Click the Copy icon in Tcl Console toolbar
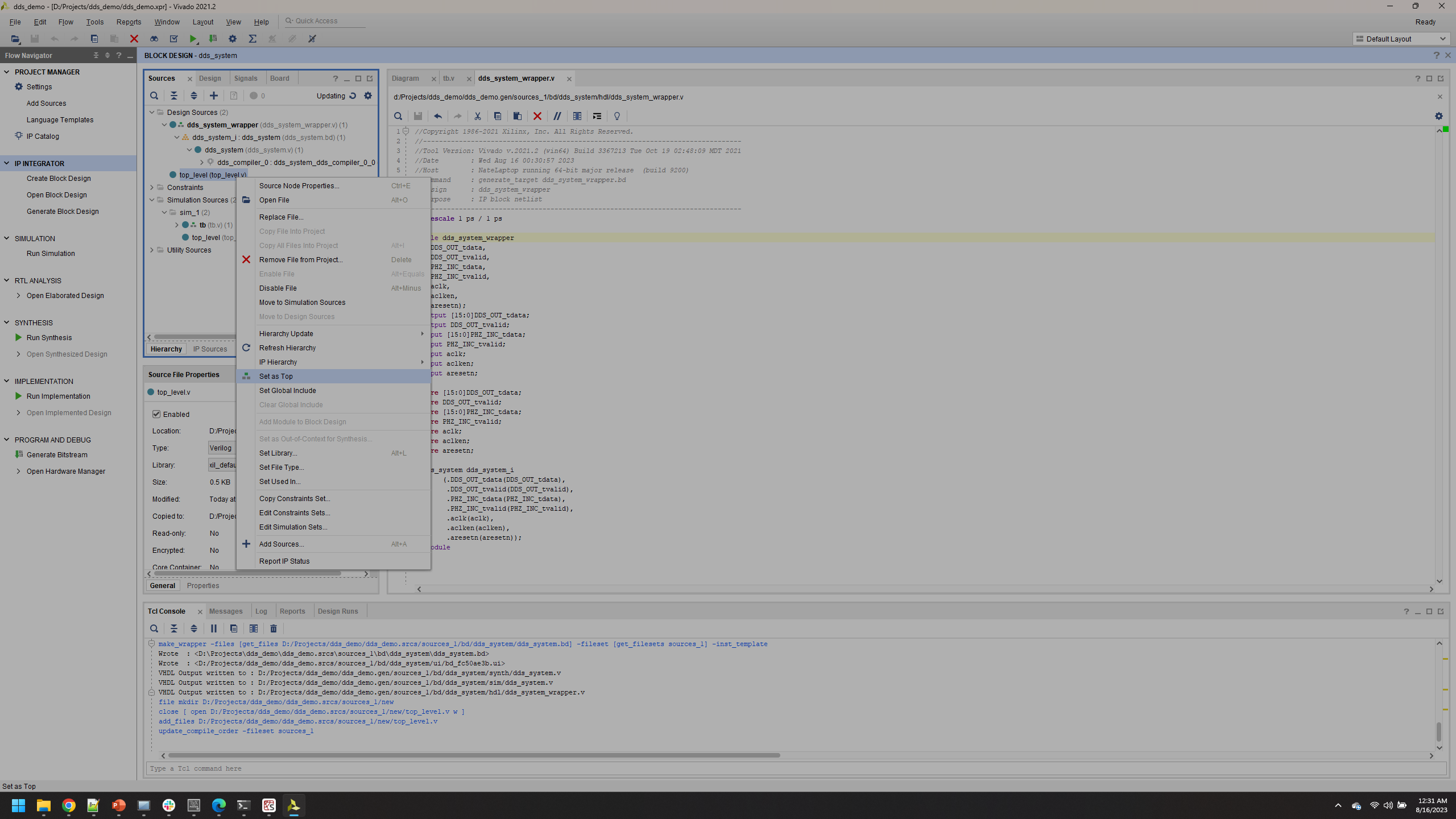Screen dimensions: 1456x819 tap(234, 628)
